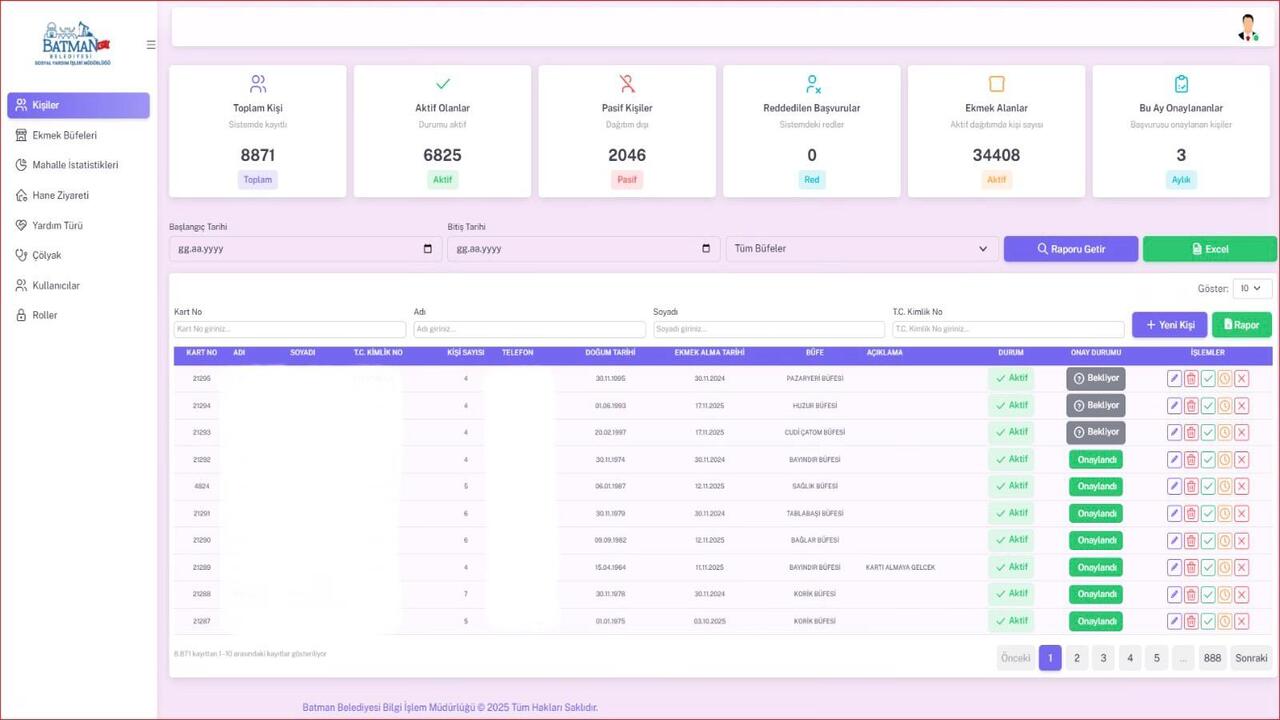
Task: Expand the Tüm Büfeler dropdown
Action: pos(862,249)
